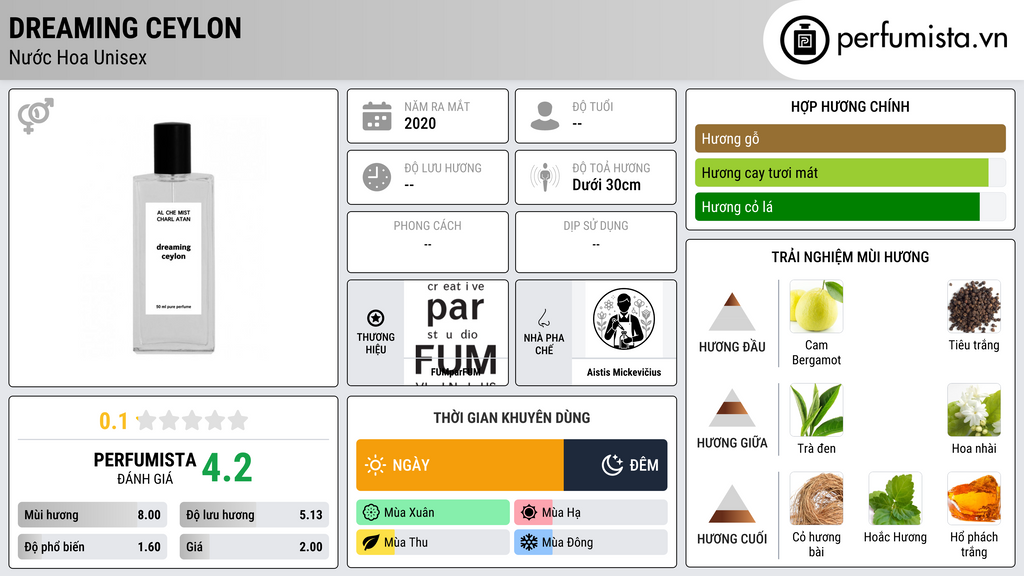Click the Cam Bergamot note image

[816, 306]
